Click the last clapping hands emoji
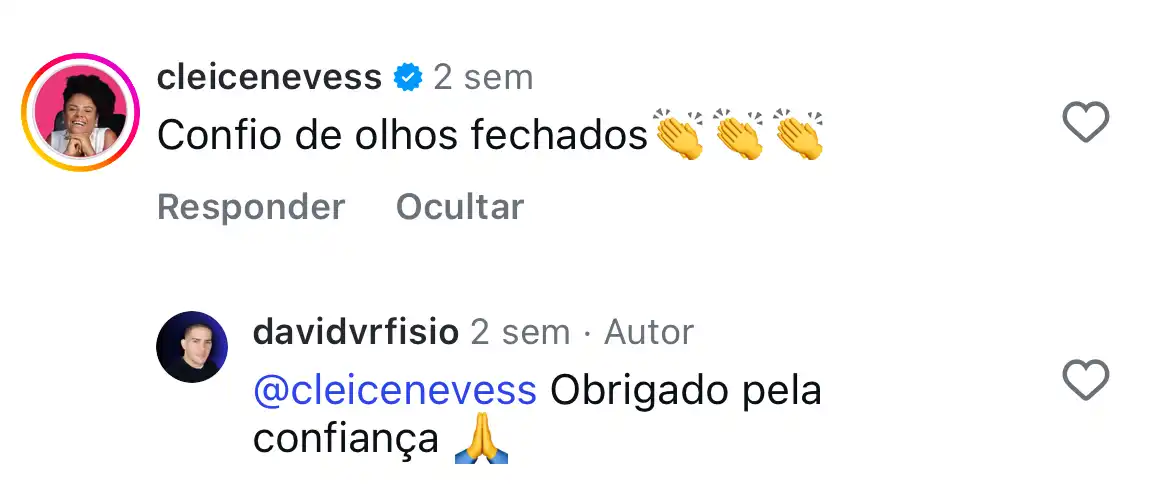The height and width of the screenshot is (487, 1170). tap(799, 136)
